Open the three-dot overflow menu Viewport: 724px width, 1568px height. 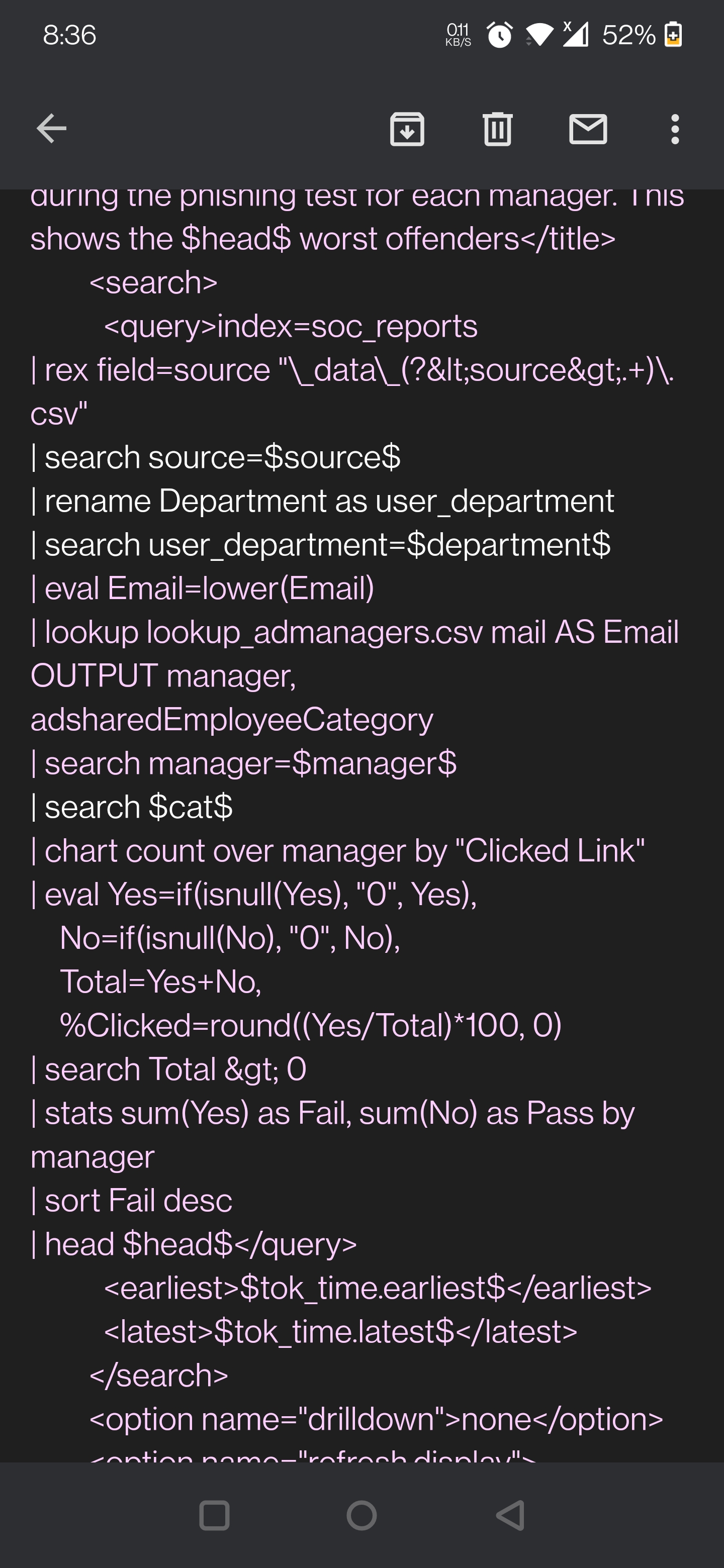(675, 129)
